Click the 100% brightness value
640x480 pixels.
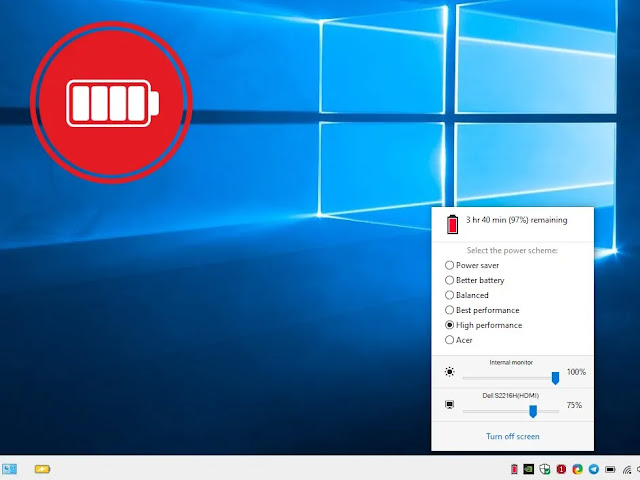(576, 372)
